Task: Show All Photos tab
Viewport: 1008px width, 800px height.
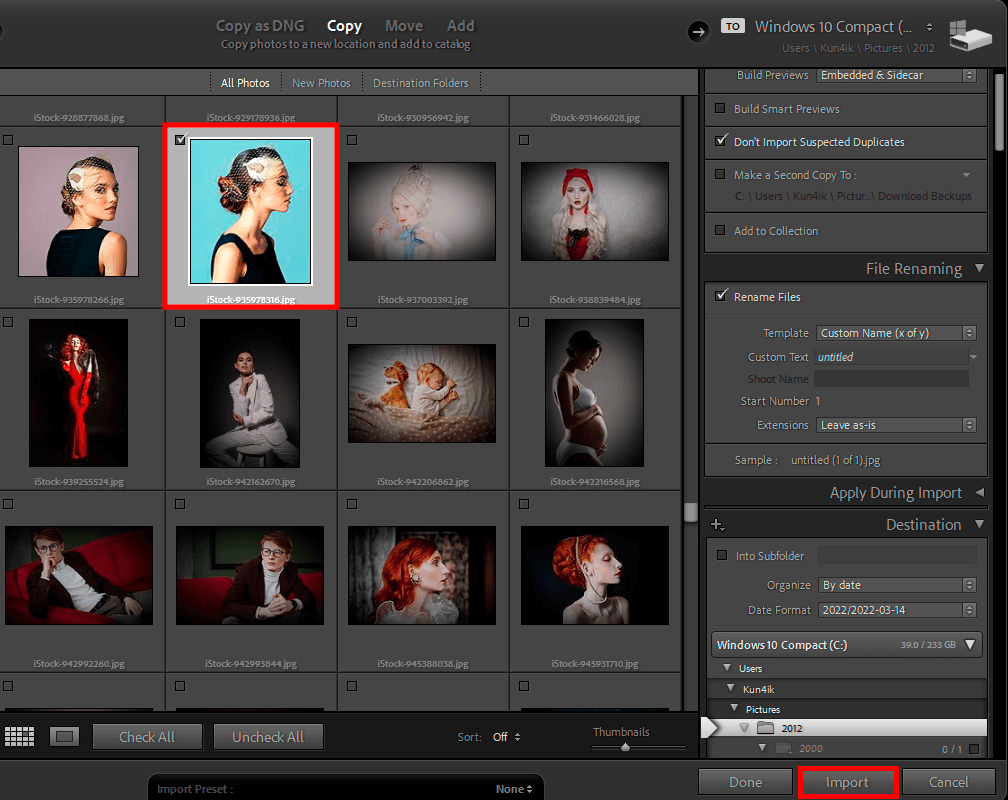Action: point(245,83)
